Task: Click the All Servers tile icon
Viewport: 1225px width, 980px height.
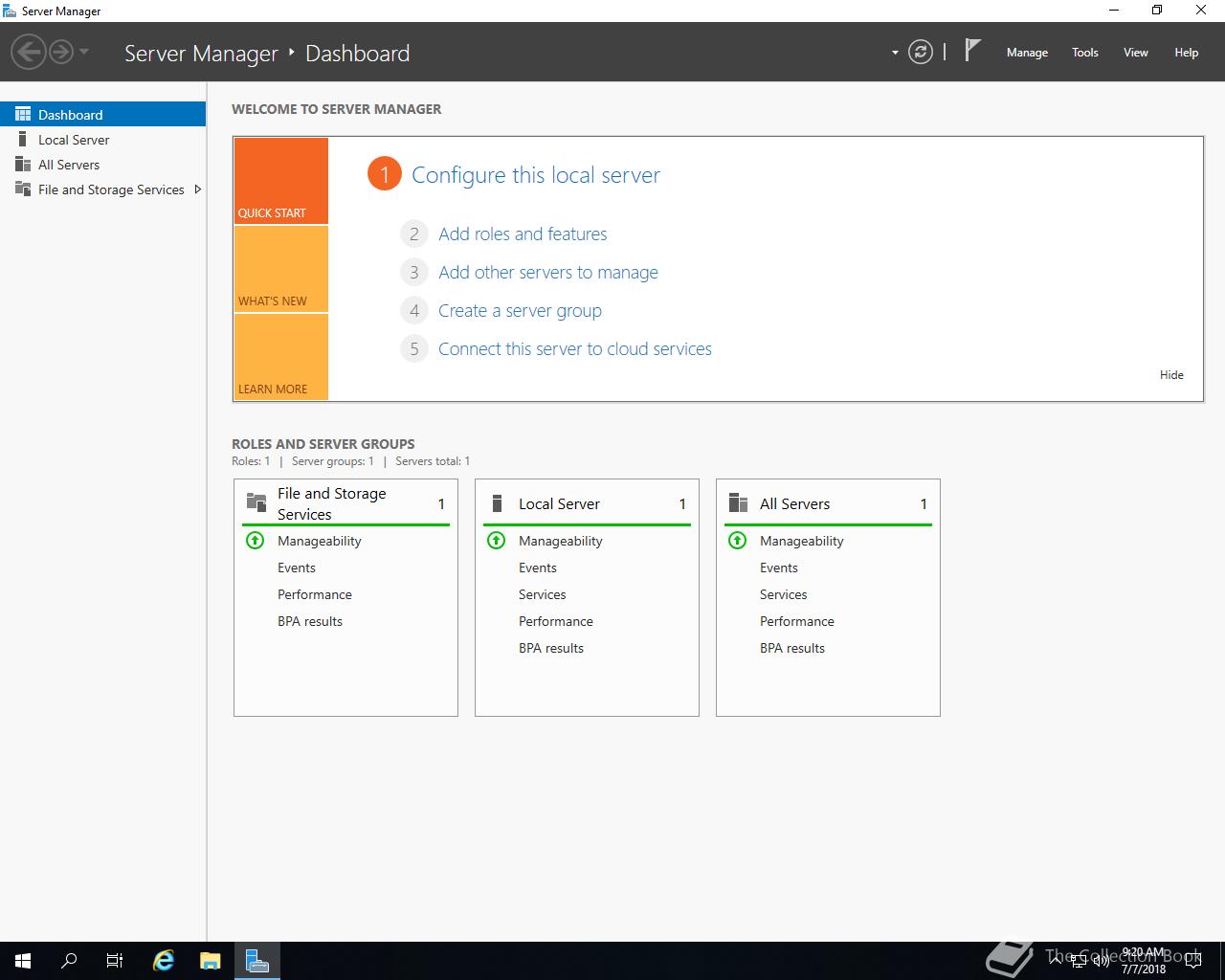Action: (x=738, y=503)
